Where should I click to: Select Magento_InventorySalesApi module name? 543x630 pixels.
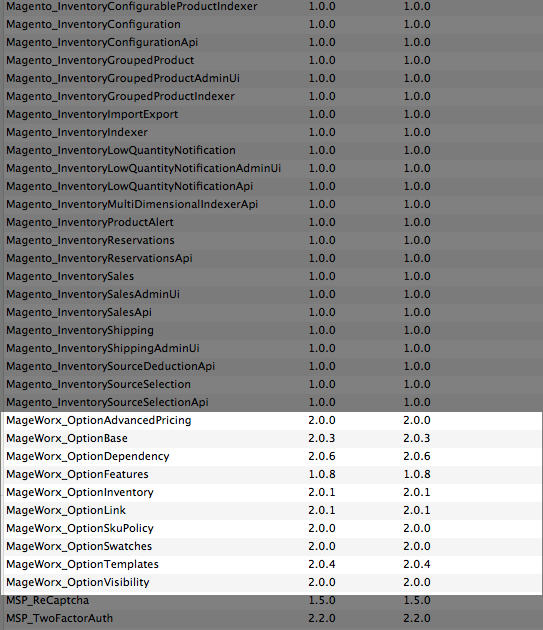(x=79, y=313)
